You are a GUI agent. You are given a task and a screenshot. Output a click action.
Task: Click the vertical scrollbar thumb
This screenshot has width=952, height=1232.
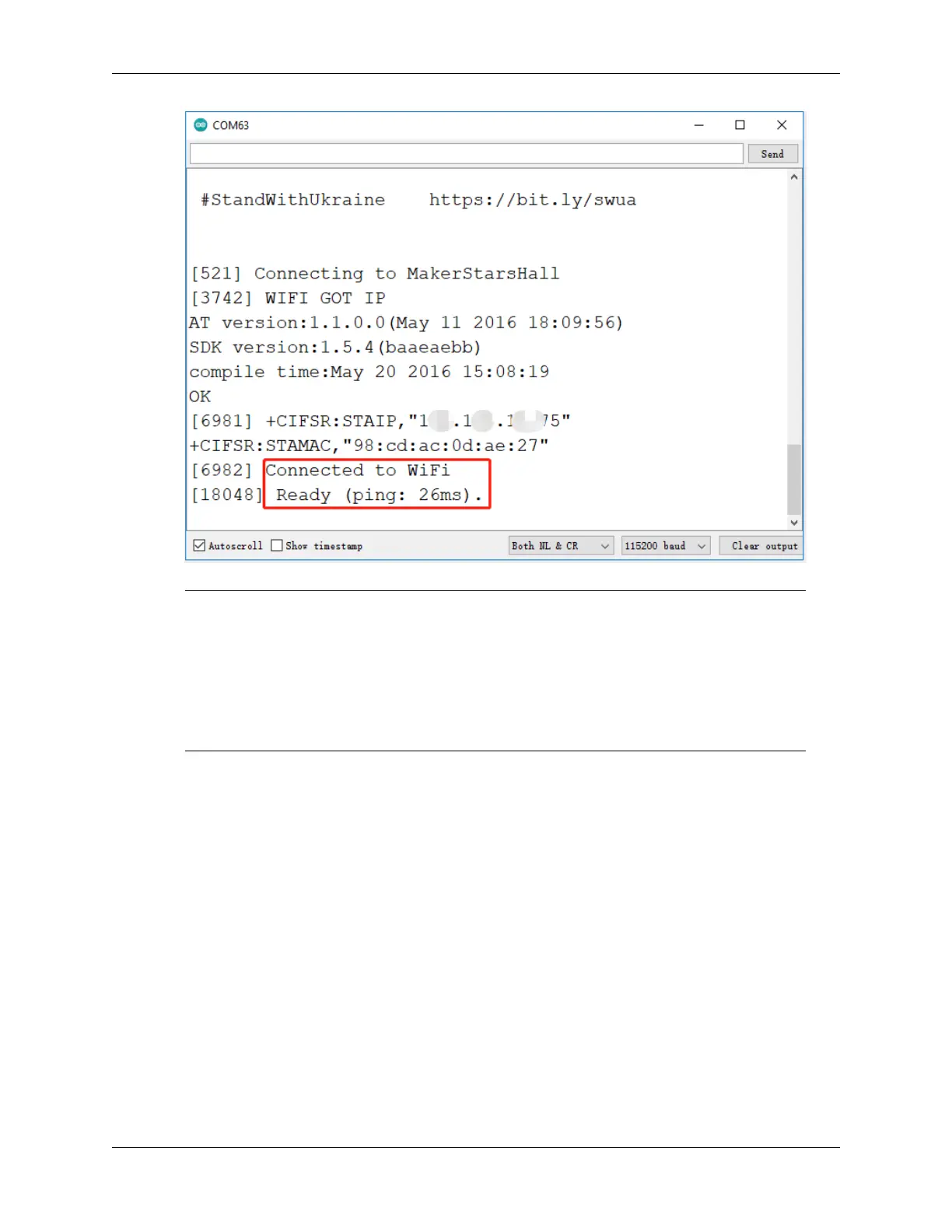pyautogui.click(x=794, y=479)
